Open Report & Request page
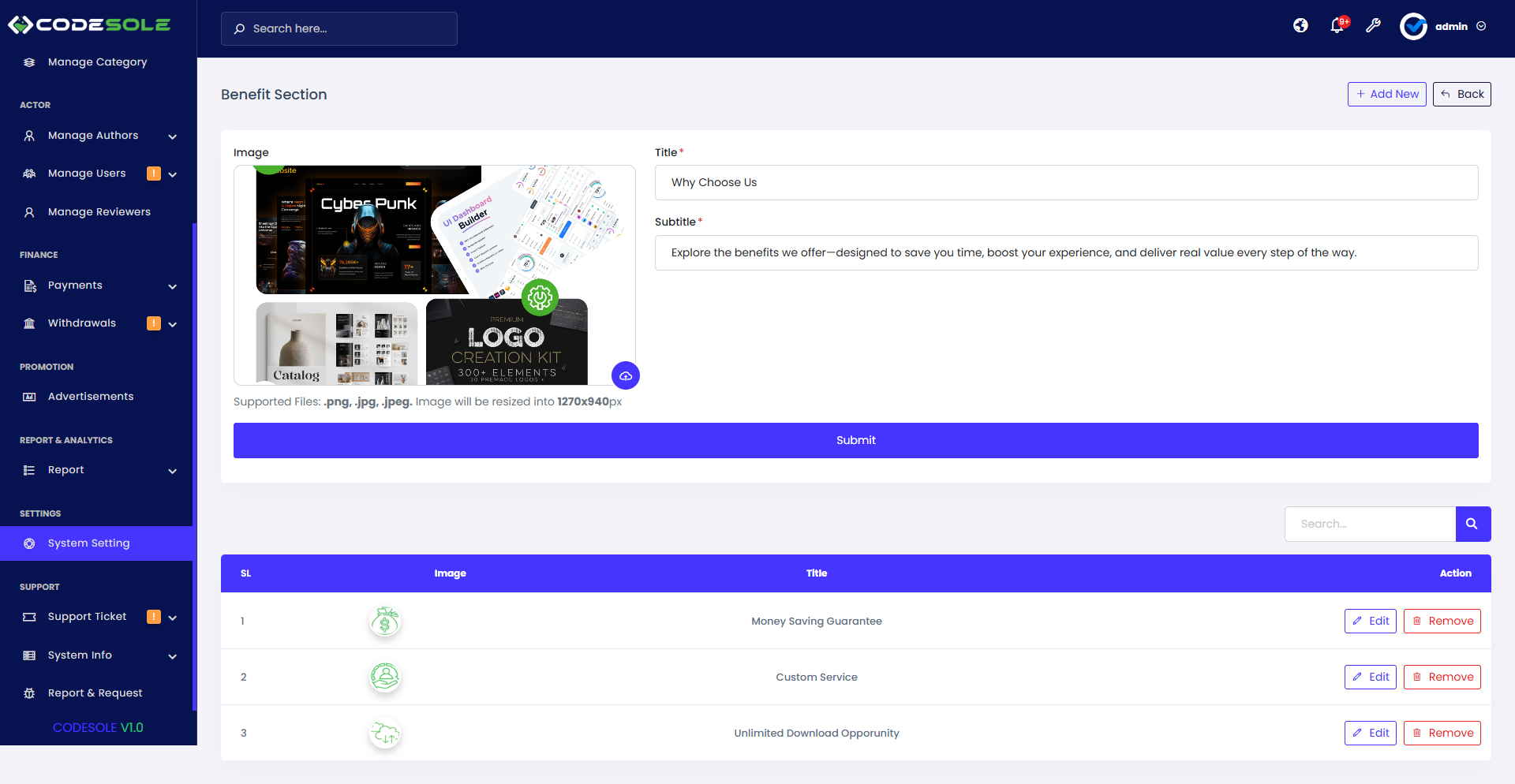Image resolution: width=1515 pixels, height=784 pixels. pos(96,693)
